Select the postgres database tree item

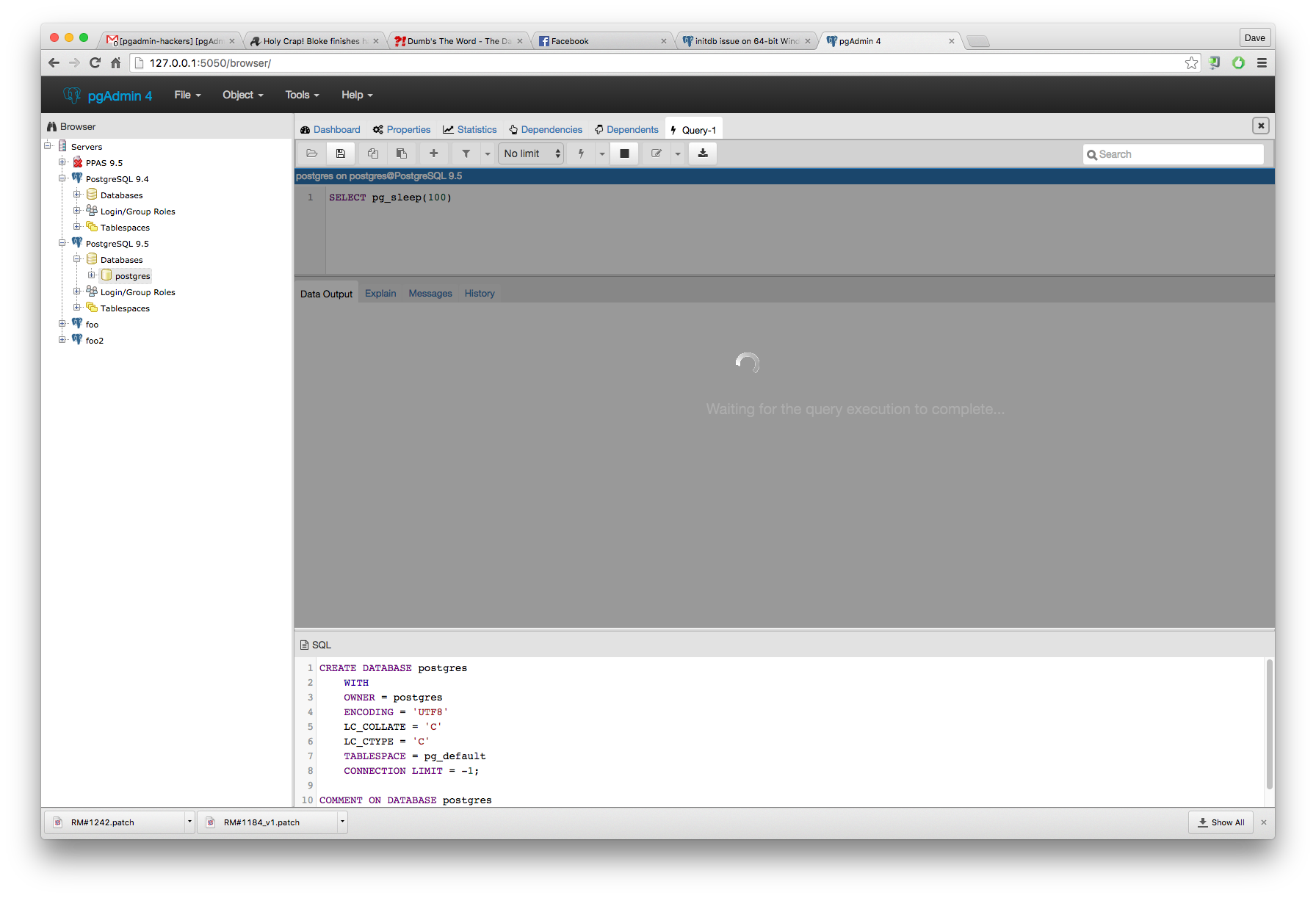(132, 276)
